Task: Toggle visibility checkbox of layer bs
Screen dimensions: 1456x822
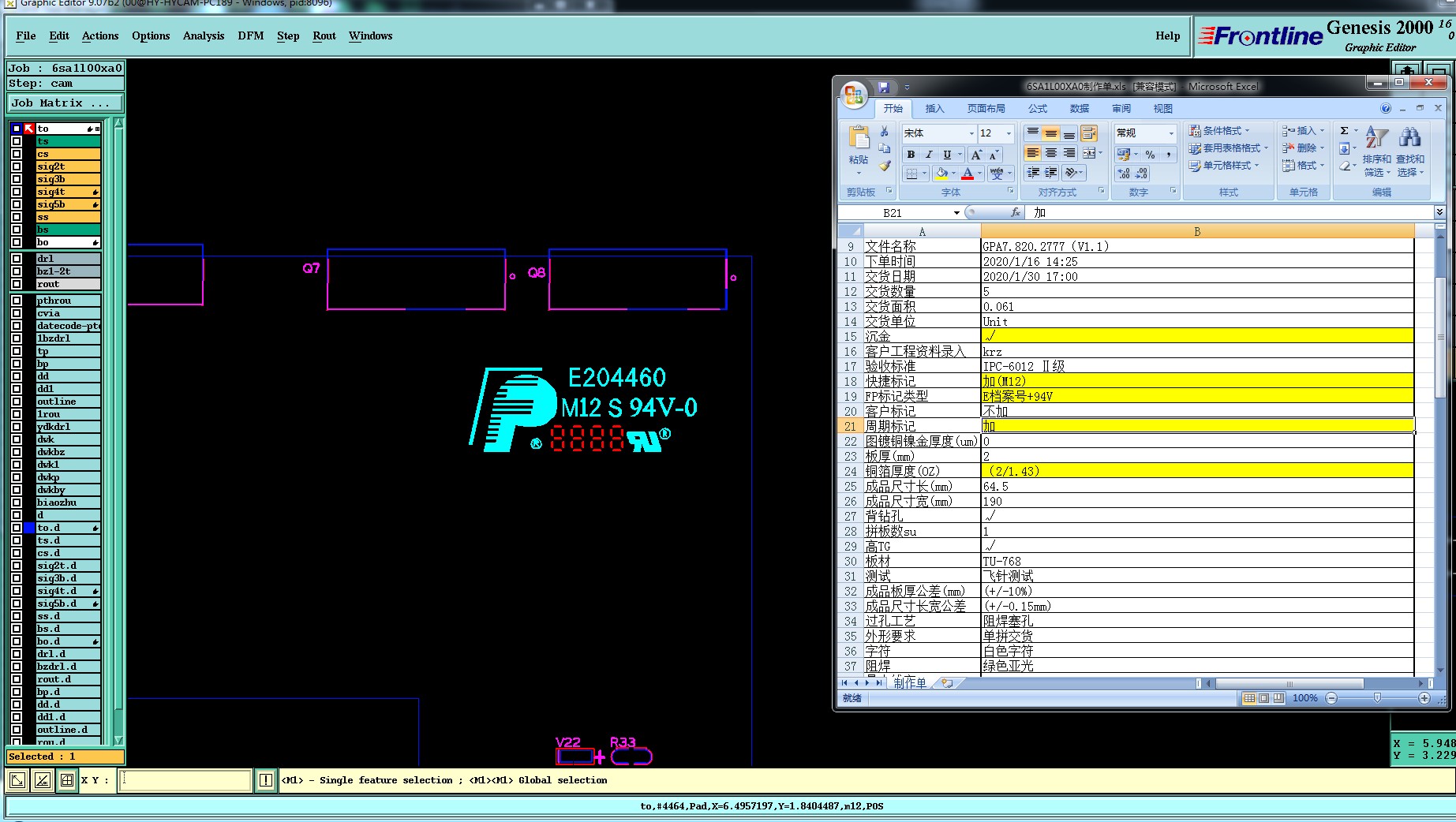Action: point(17,230)
